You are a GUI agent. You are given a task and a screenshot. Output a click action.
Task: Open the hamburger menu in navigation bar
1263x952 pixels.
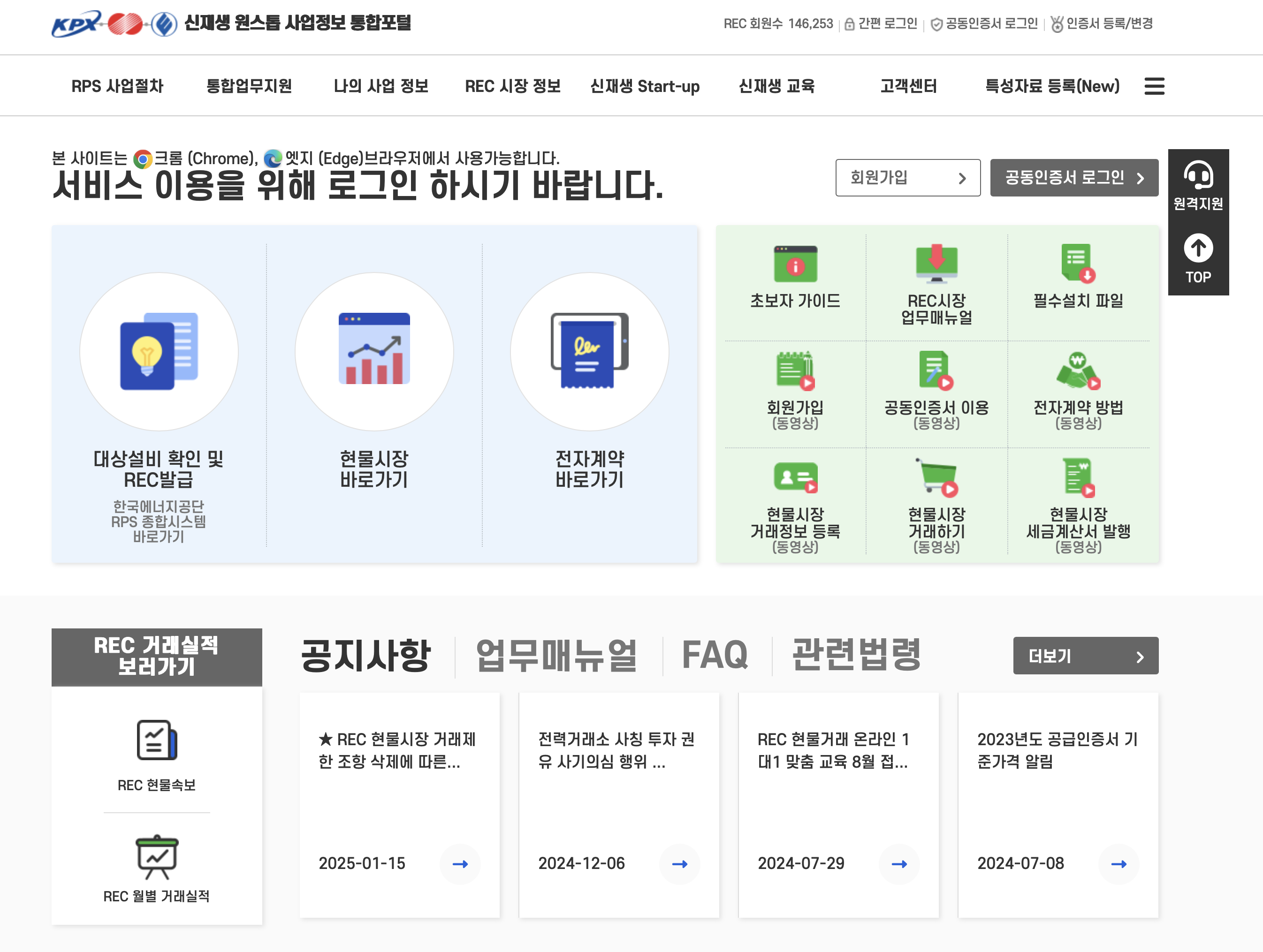pos(1154,86)
